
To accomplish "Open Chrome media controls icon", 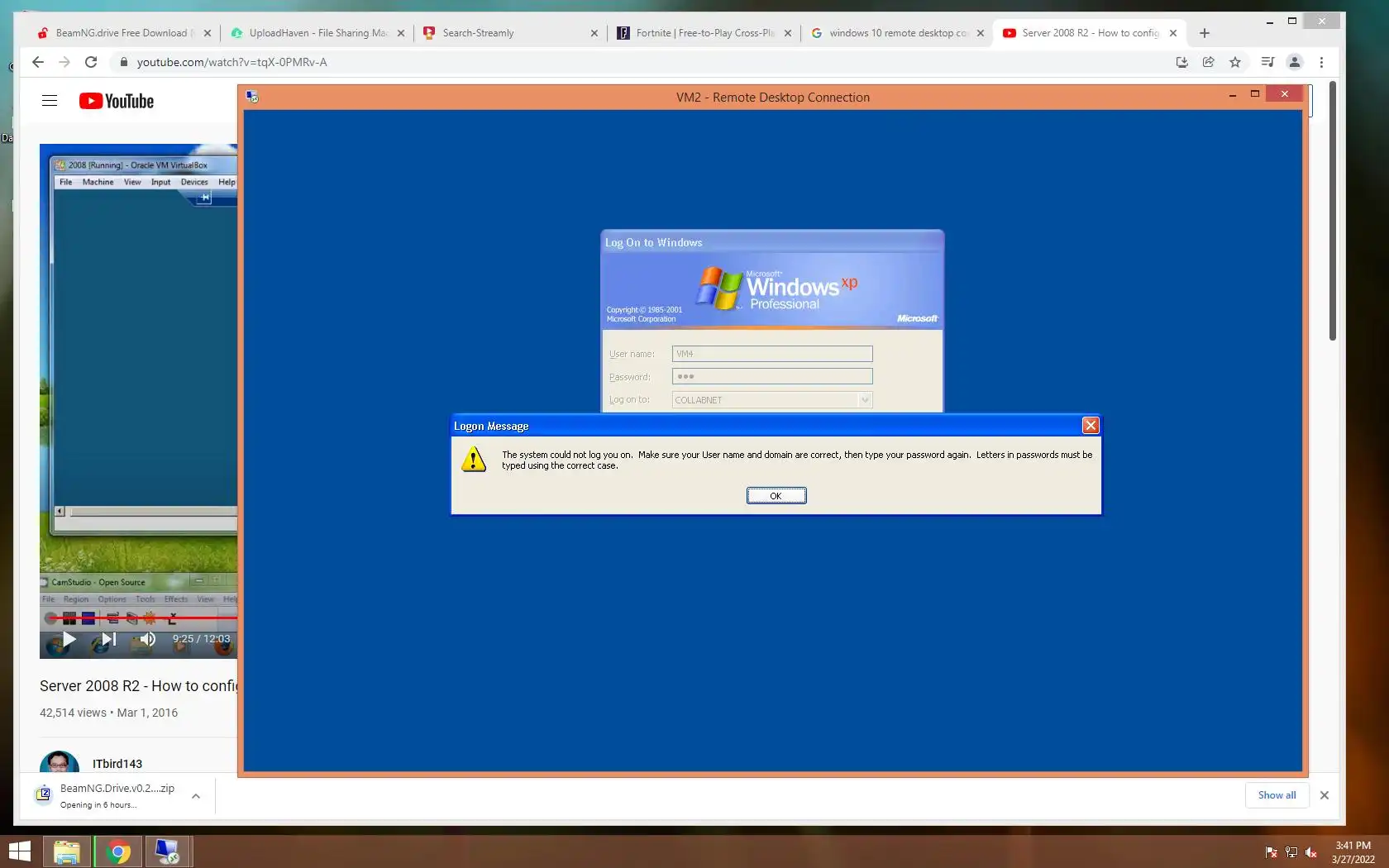I will 1267,62.
